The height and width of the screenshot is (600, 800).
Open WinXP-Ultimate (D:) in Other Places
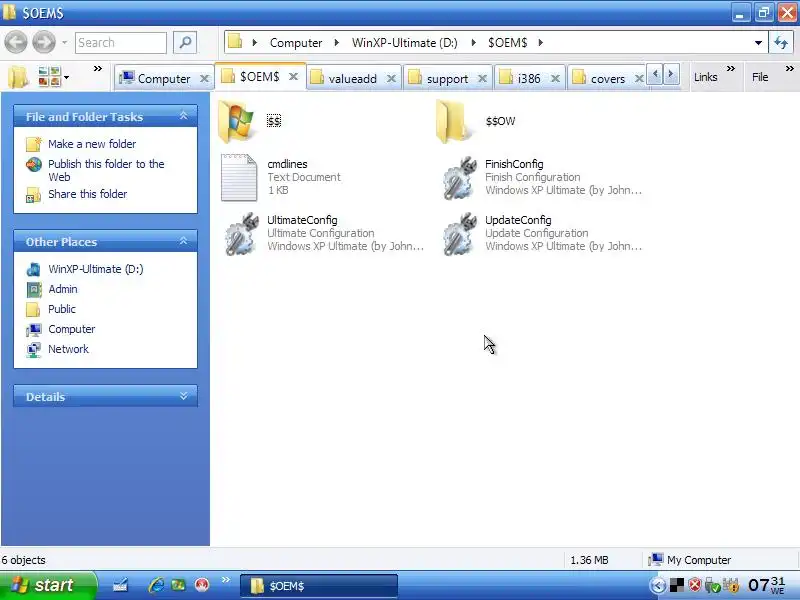(95, 269)
